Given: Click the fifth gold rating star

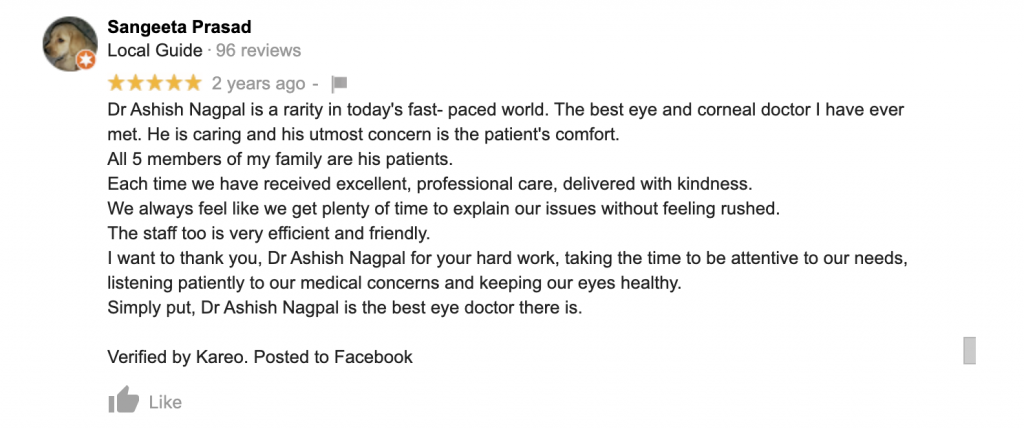Looking at the screenshot, I should tap(192, 83).
